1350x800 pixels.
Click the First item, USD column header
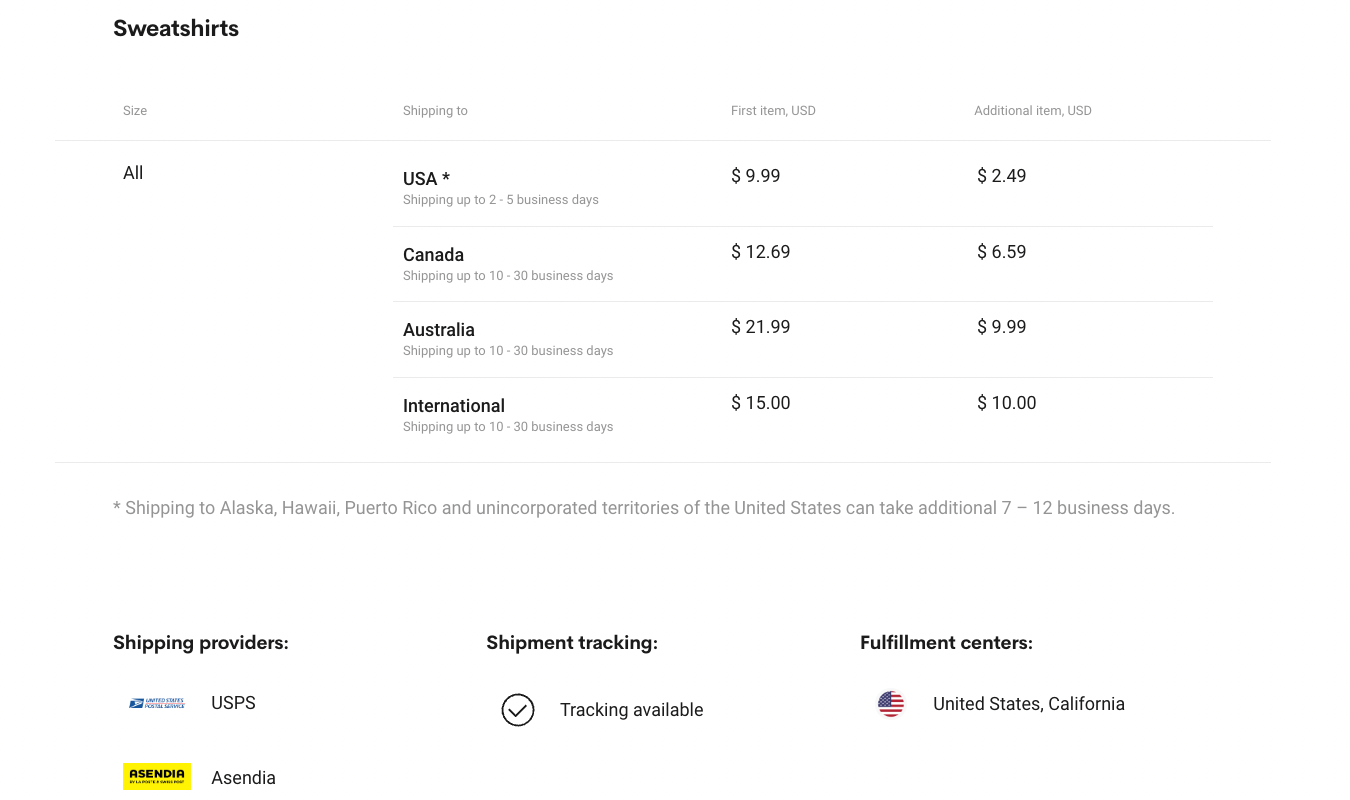773,110
